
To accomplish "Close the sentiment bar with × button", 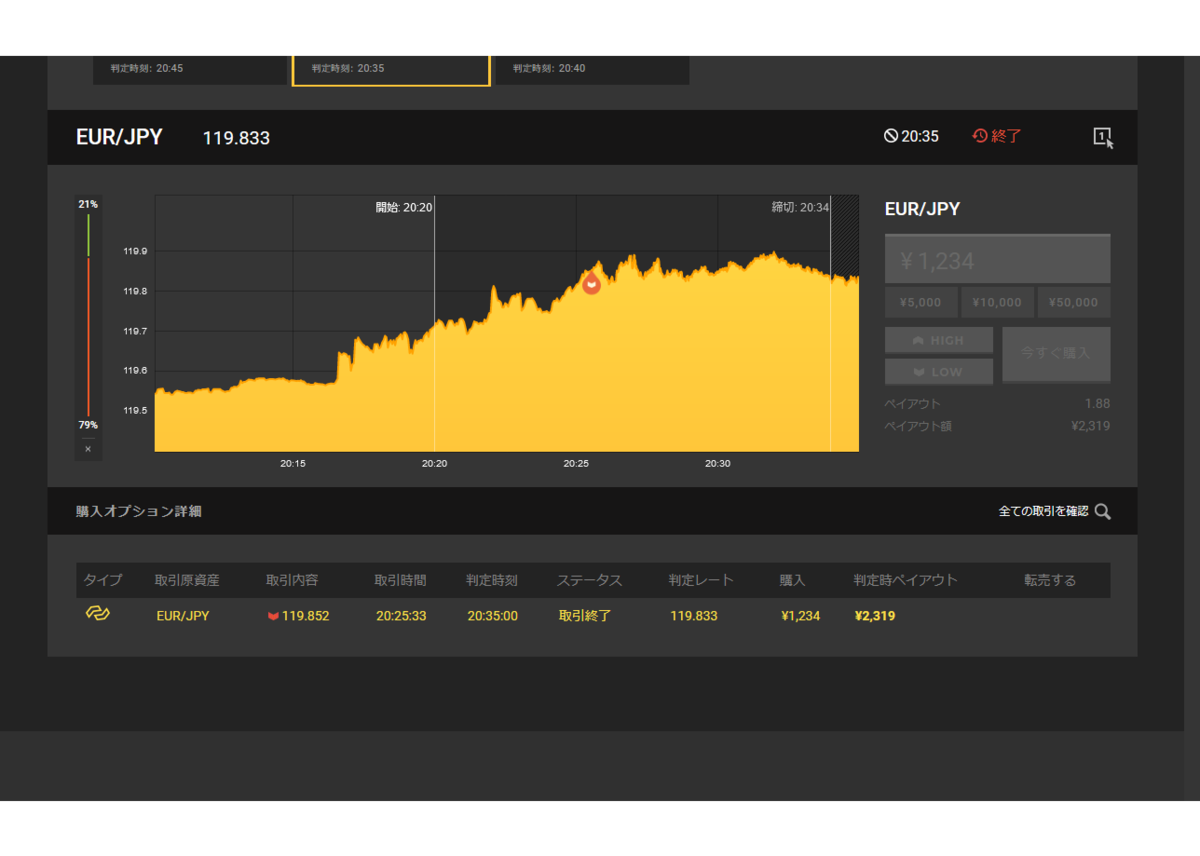I will 88,449.
